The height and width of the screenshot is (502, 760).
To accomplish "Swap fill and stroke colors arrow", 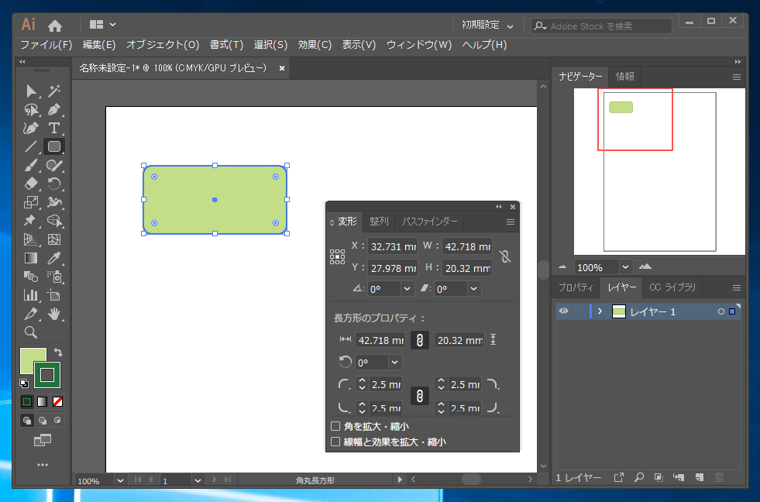I will [58, 352].
